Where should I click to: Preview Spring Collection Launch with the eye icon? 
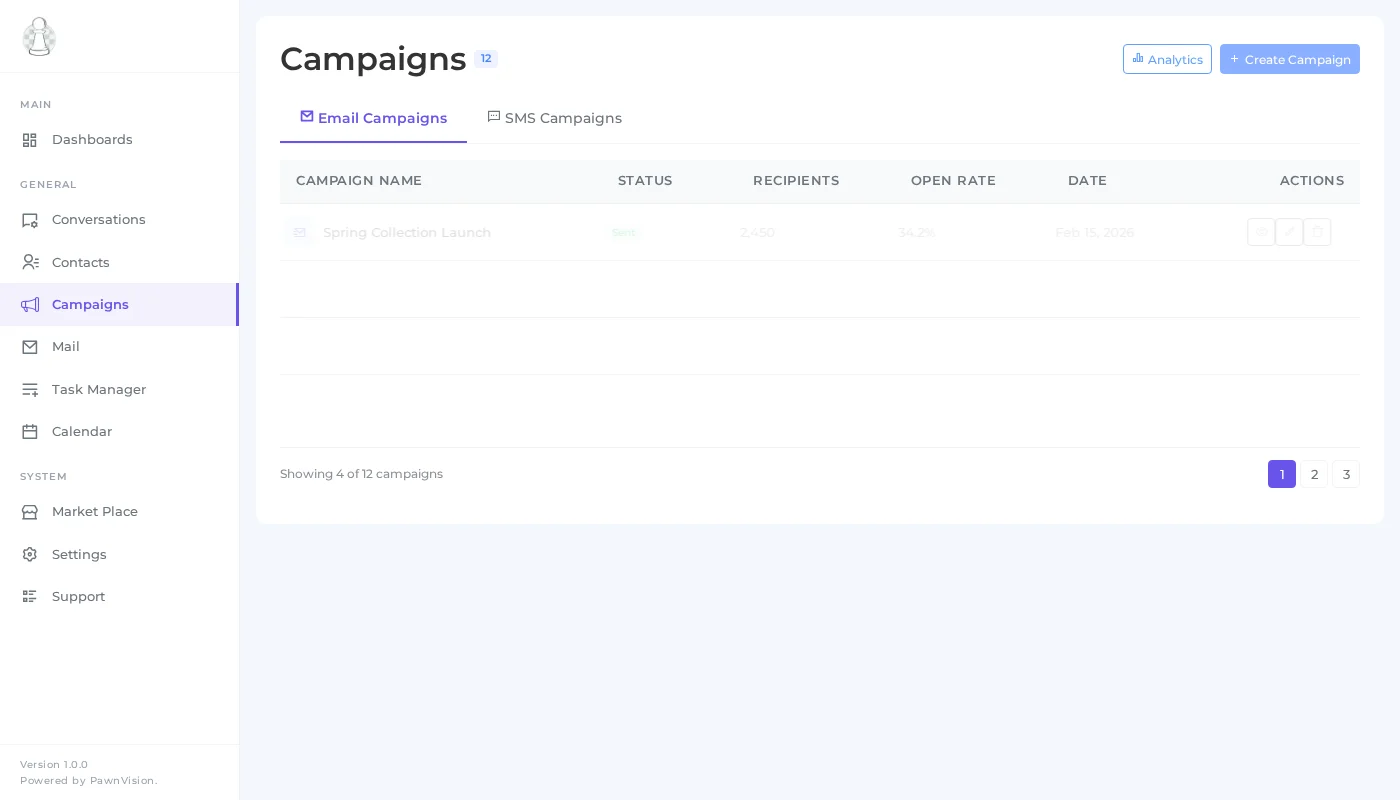[x=1261, y=232]
